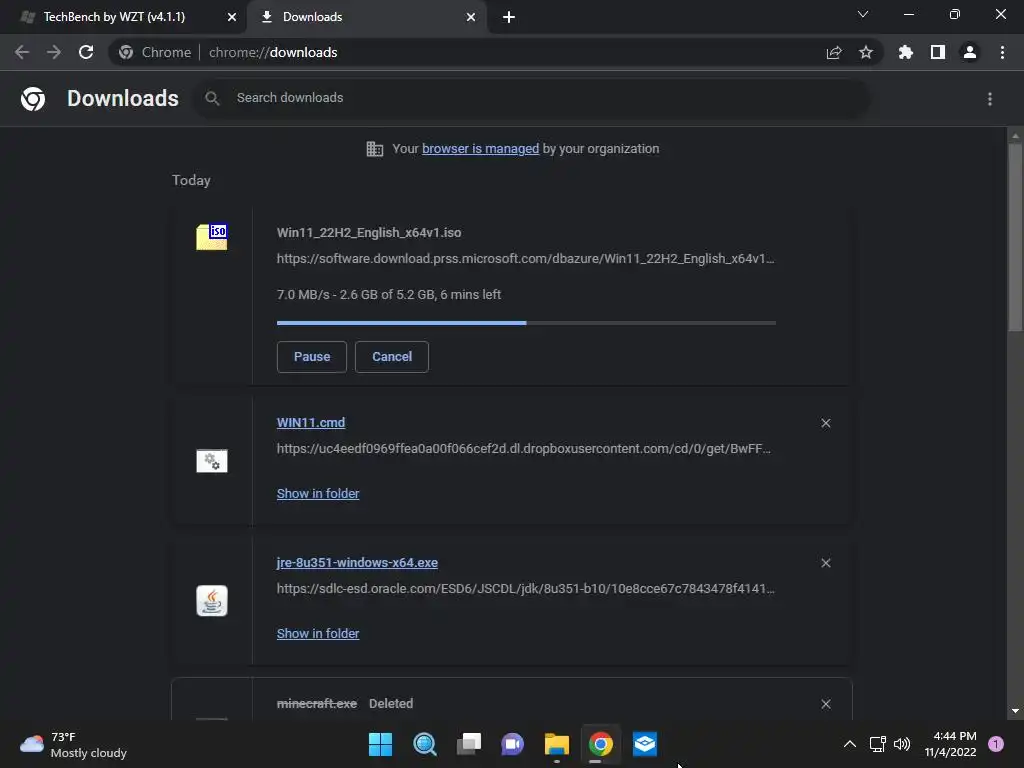Show jre-8u351-windows-x64.exe in folder
1024x768 pixels.
(x=318, y=633)
